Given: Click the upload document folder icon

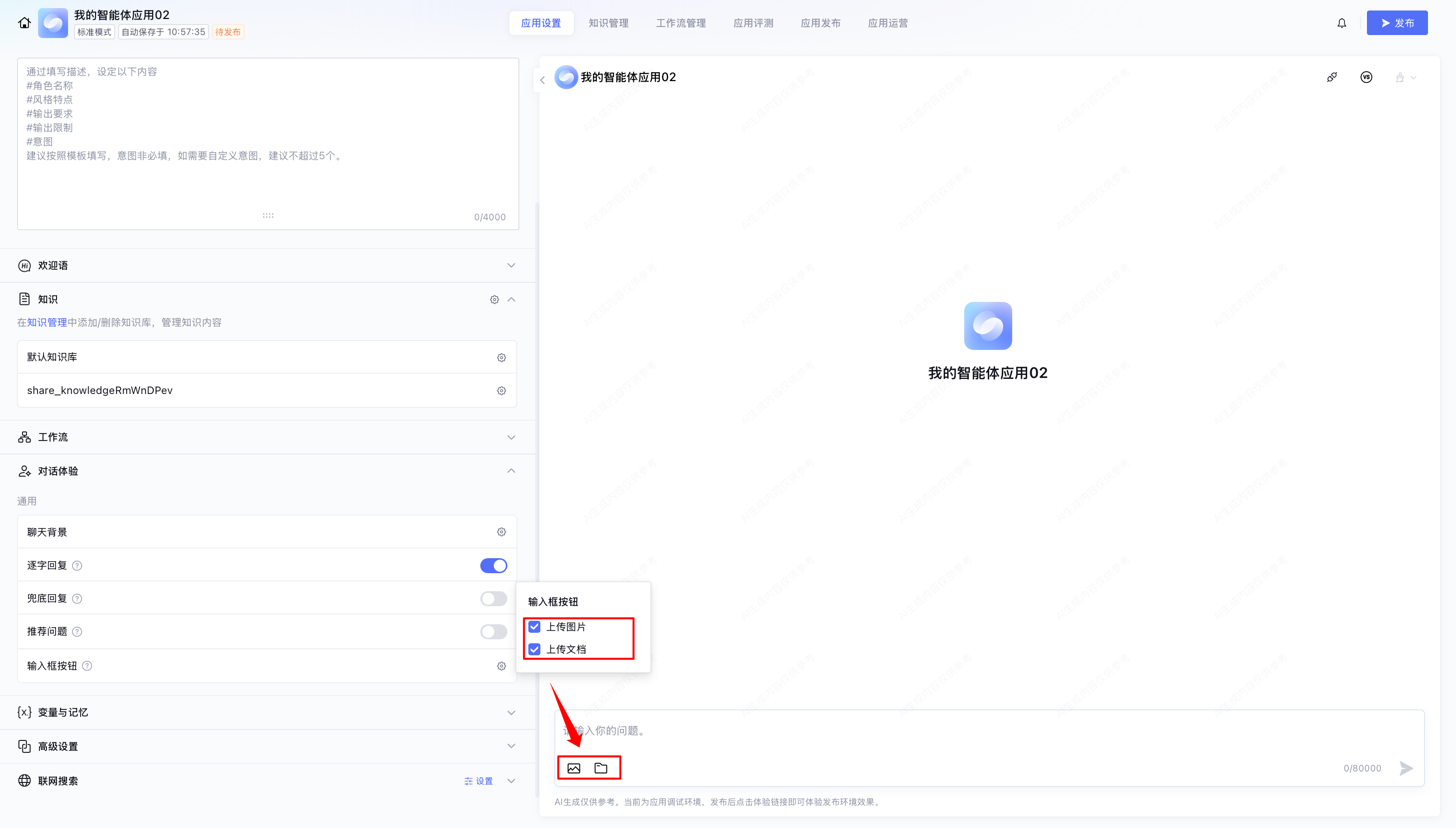Looking at the screenshot, I should [x=601, y=768].
